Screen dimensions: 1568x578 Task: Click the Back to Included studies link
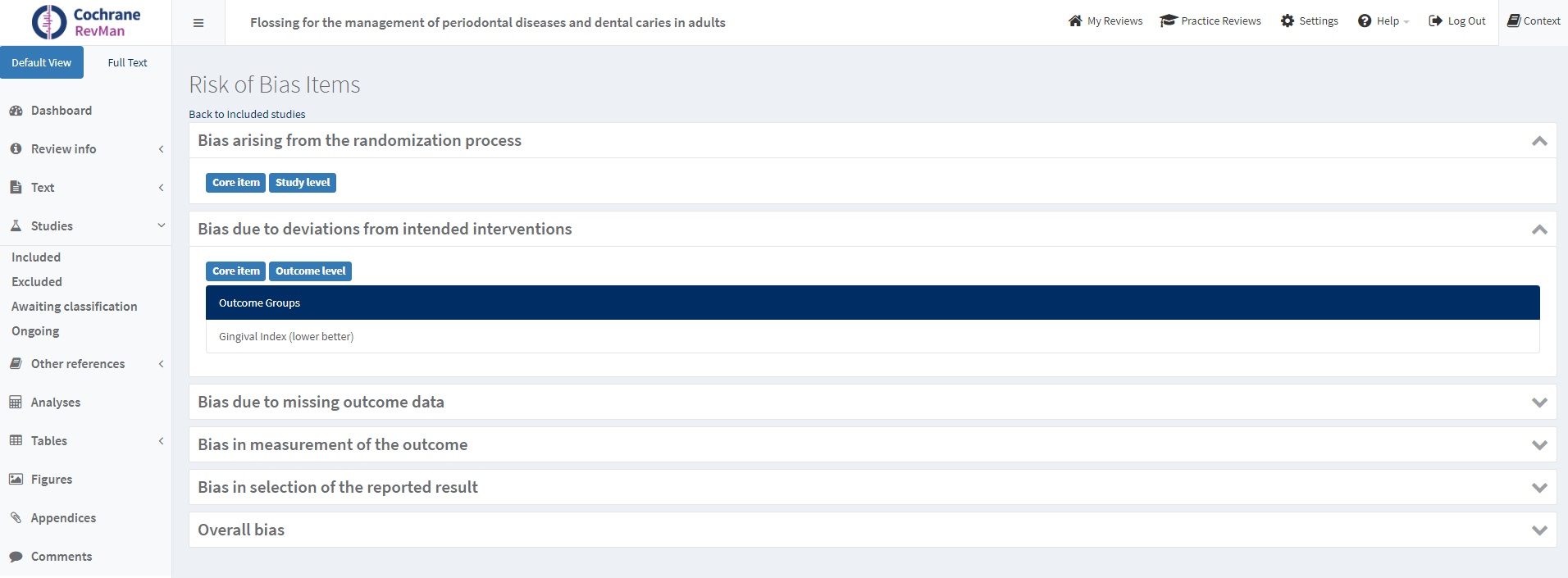[x=247, y=115]
